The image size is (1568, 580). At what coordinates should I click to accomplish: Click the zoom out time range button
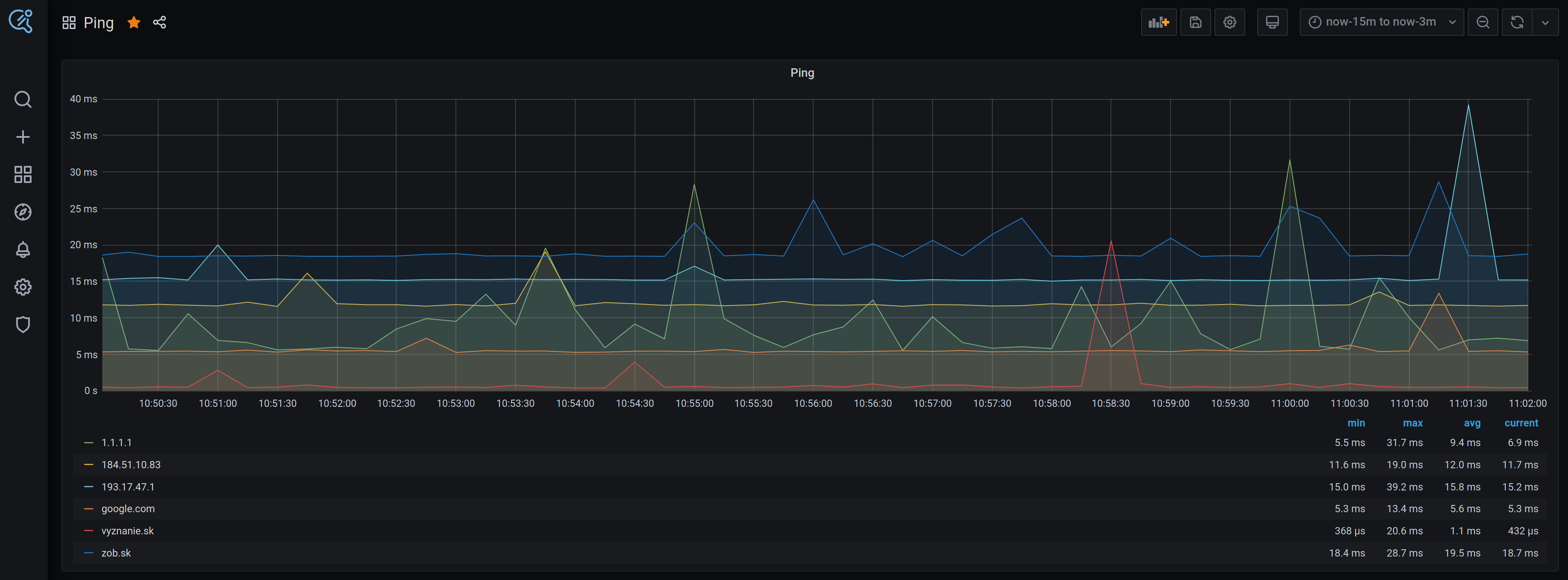1483,23
